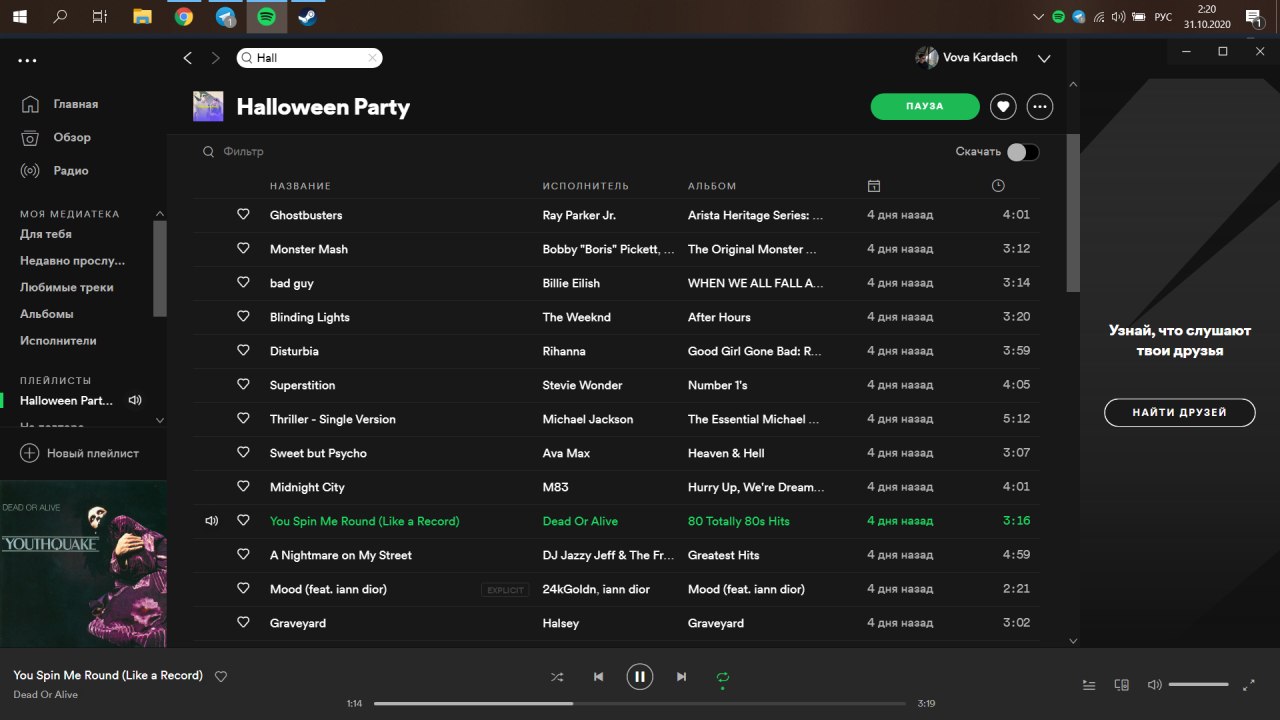Image resolution: width=1280 pixels, height=720 pixels.
Task: Open playlist more options ellipsis button
Action: (1040, 106)
